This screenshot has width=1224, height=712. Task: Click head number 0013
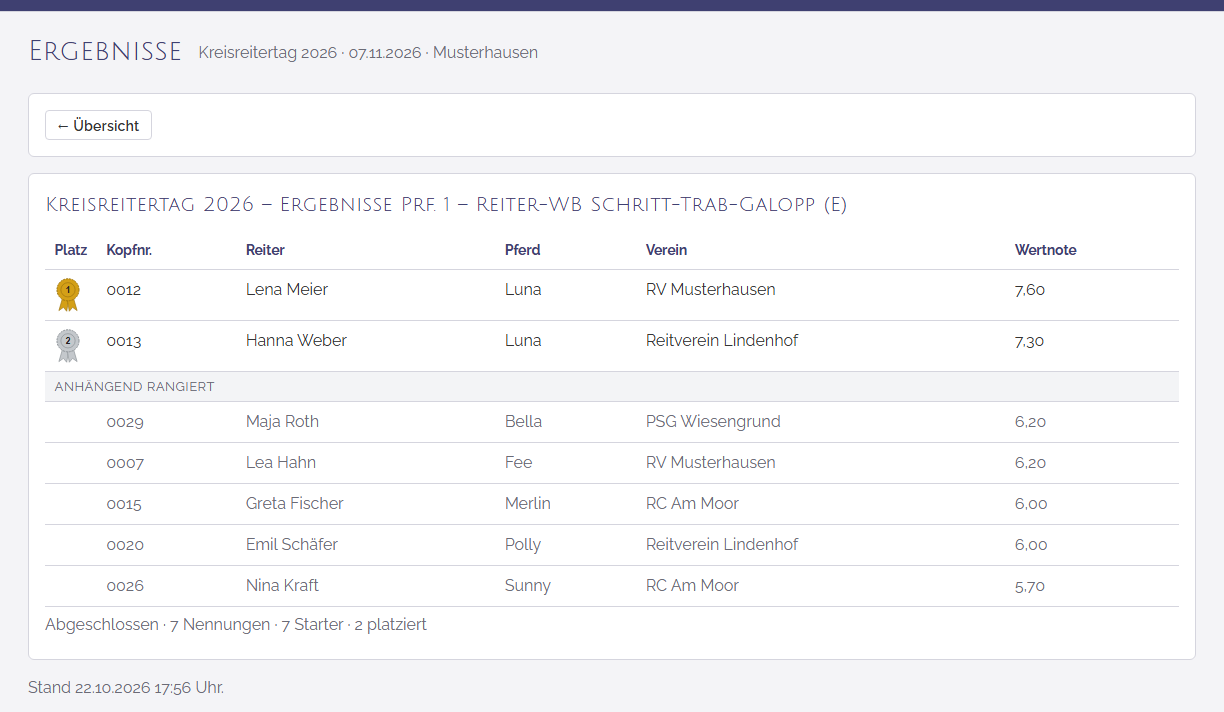click(x=124, y=341)
